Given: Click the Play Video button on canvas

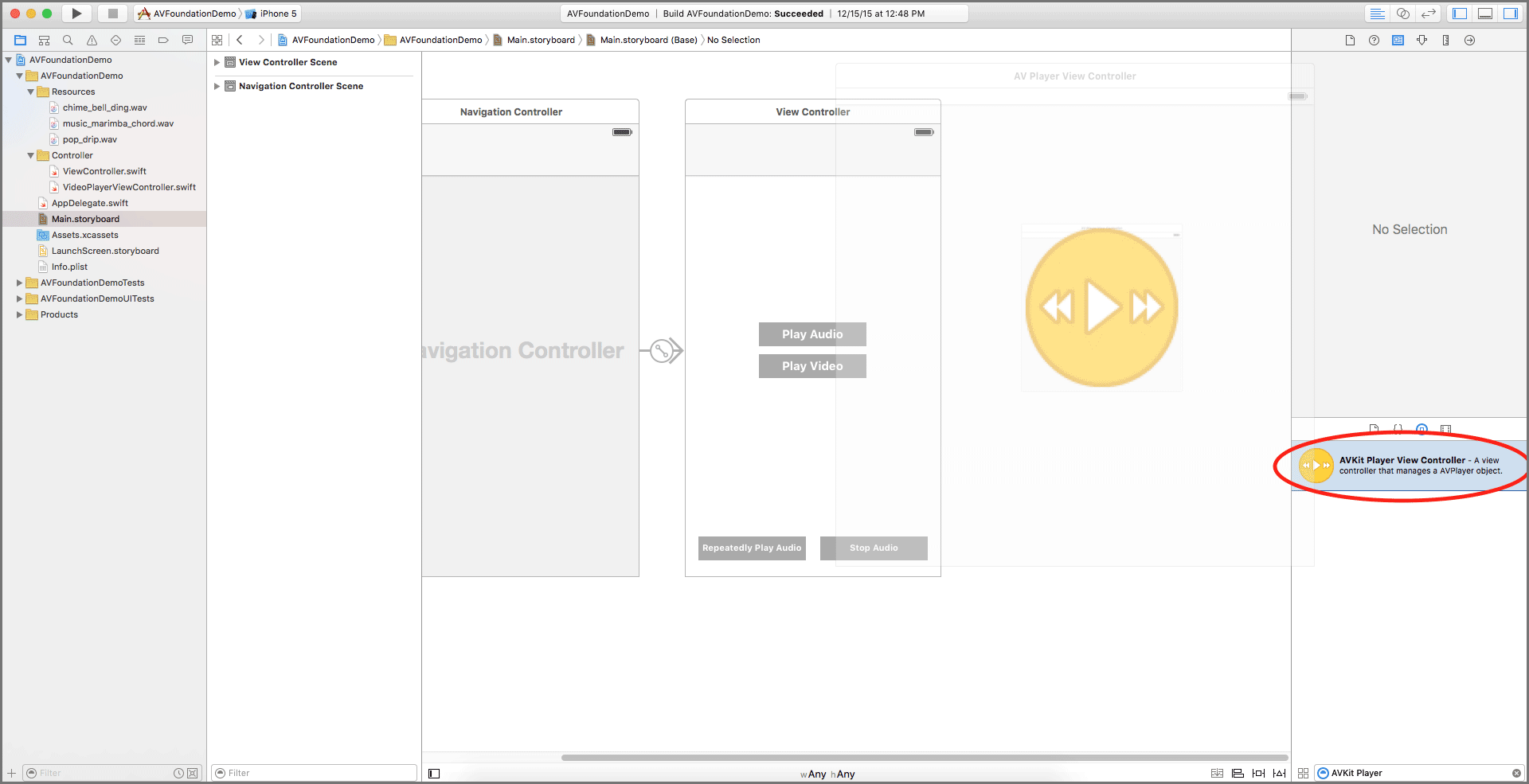Looking at the screenshot, I should [x=812, y=366].
